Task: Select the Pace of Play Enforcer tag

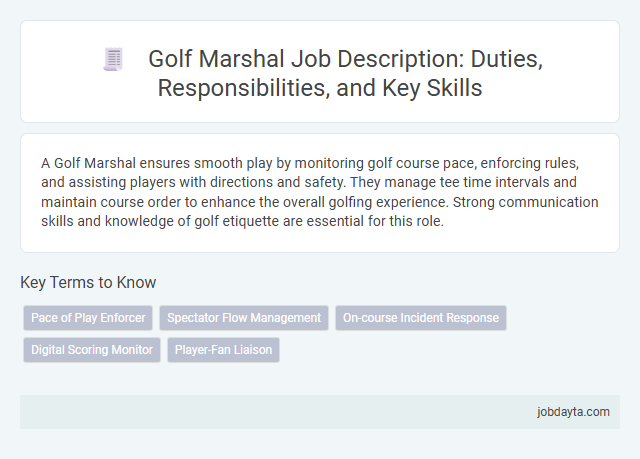Action: 88,318
